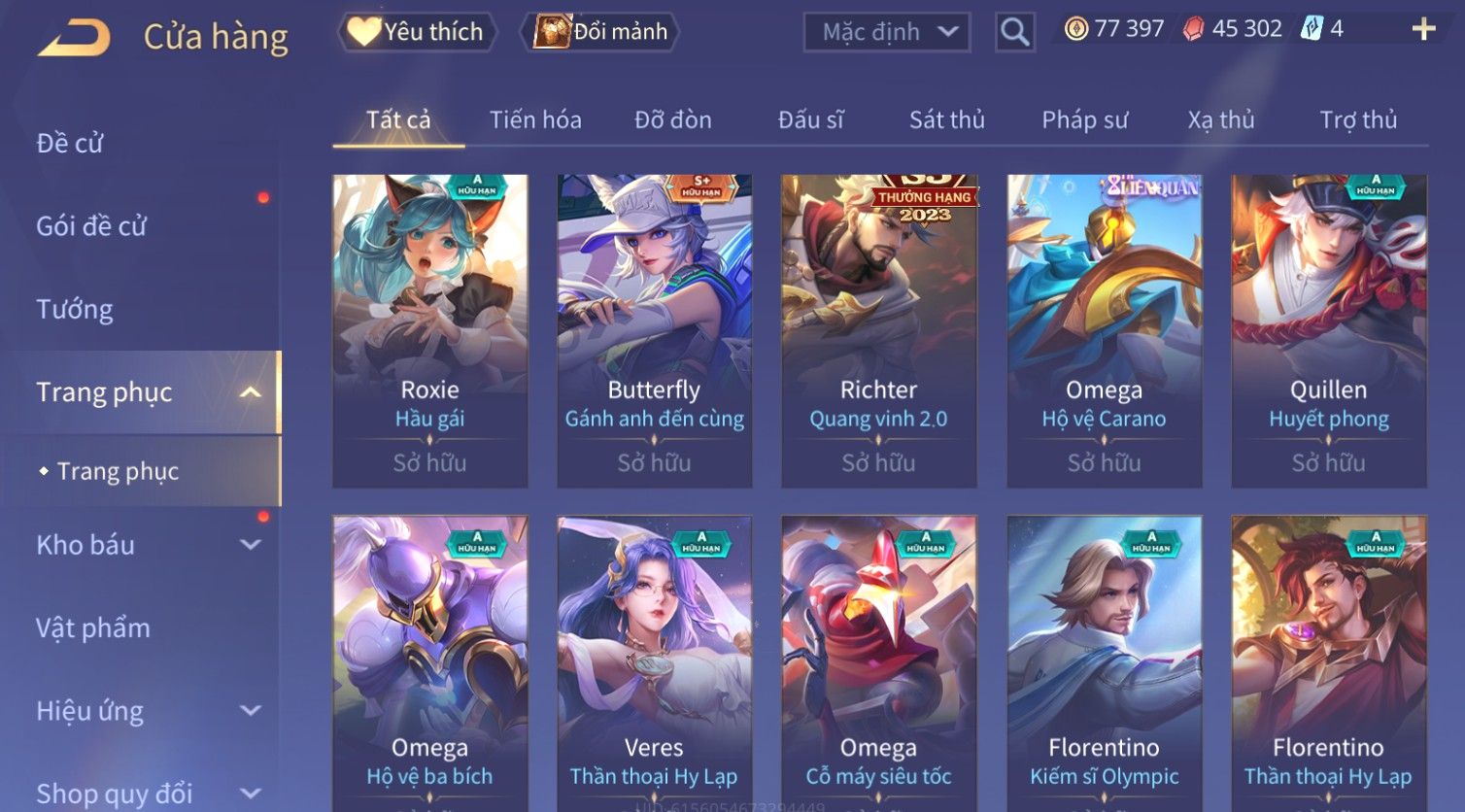The width and height of the screenshot is (1465, 812).
Task: Open the search magnifier icon
Action: (1014, 32)
